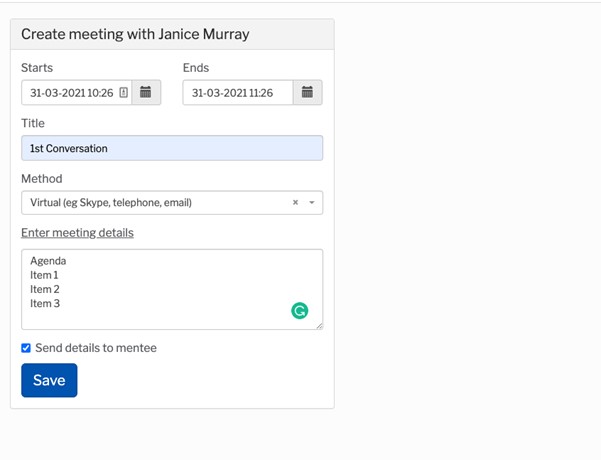Click the 'Title' field label
Viewport: 601px width, 460px height.
click(33, 123)
